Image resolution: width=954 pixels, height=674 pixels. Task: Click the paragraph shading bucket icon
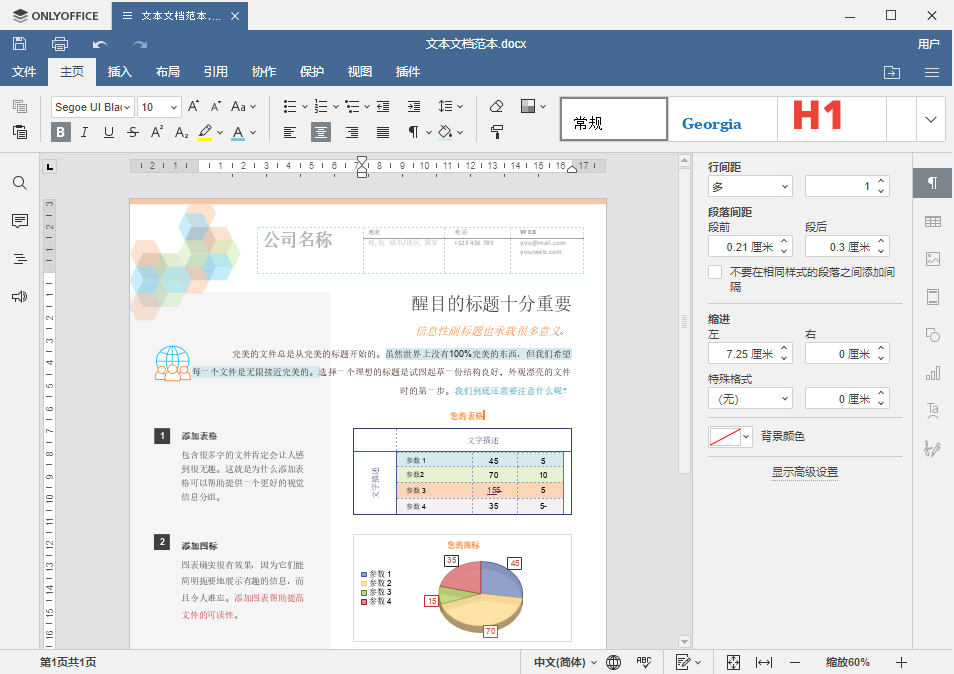point(445,132)
